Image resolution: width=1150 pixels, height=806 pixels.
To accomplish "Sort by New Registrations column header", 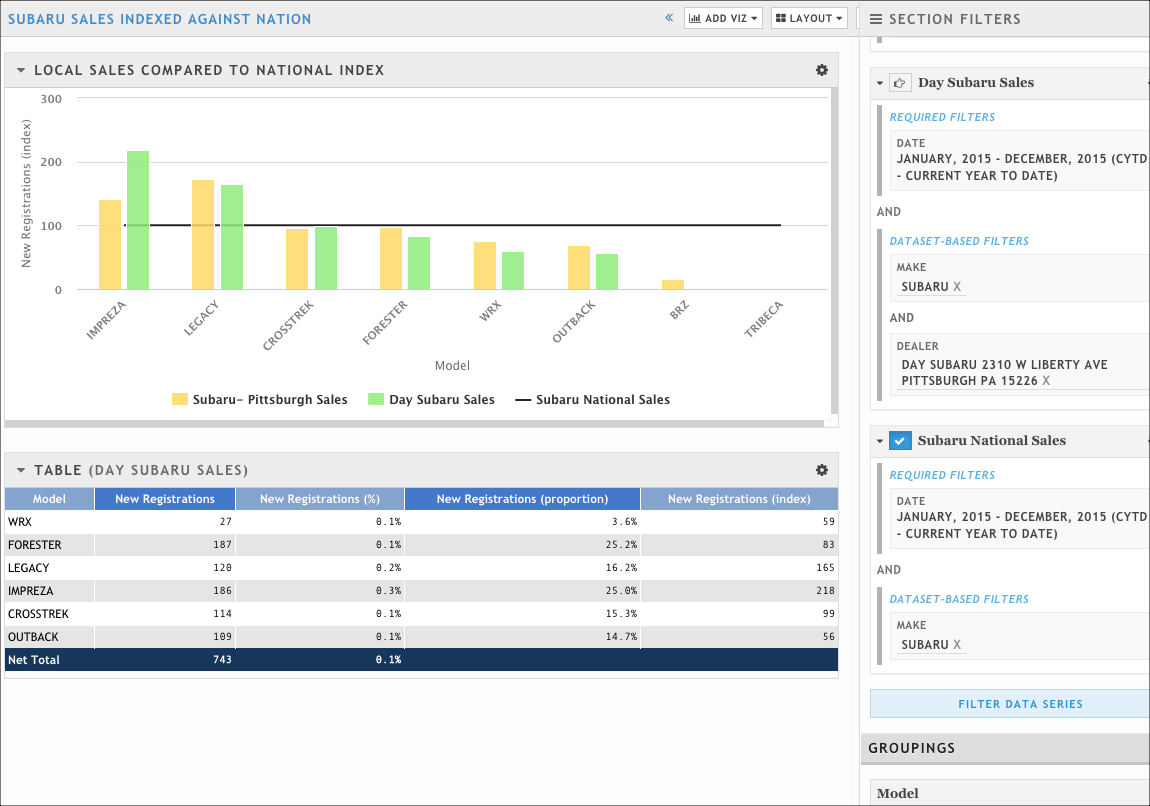I will coord(164,499).
